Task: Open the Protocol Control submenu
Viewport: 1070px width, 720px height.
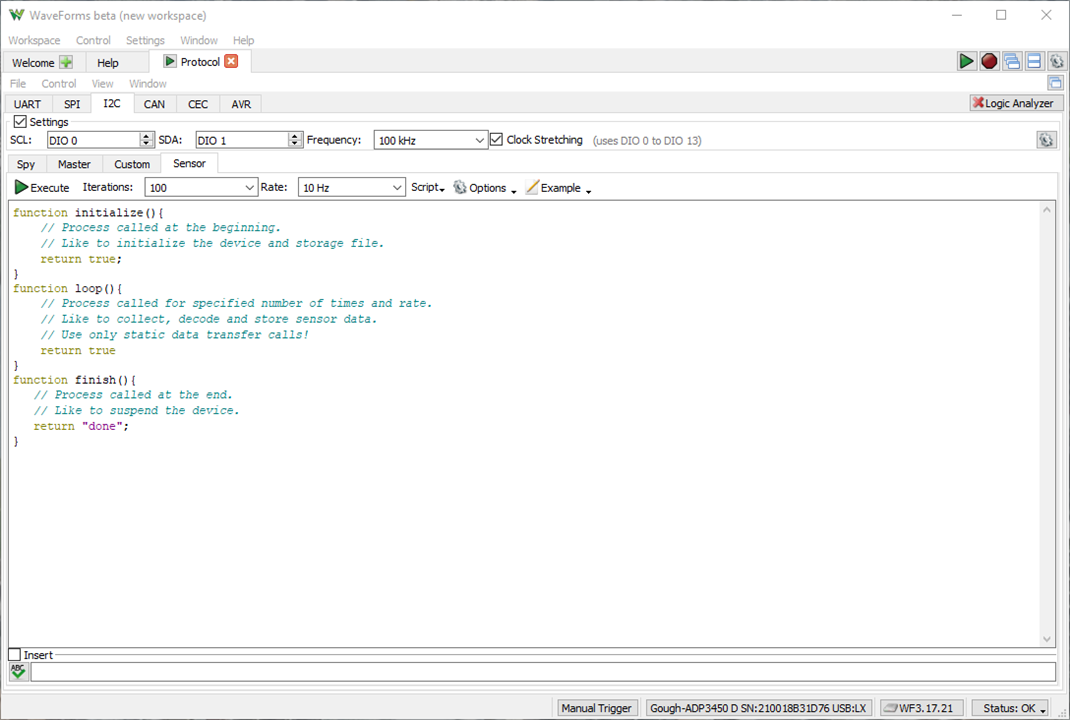Action: pos(59,83)
